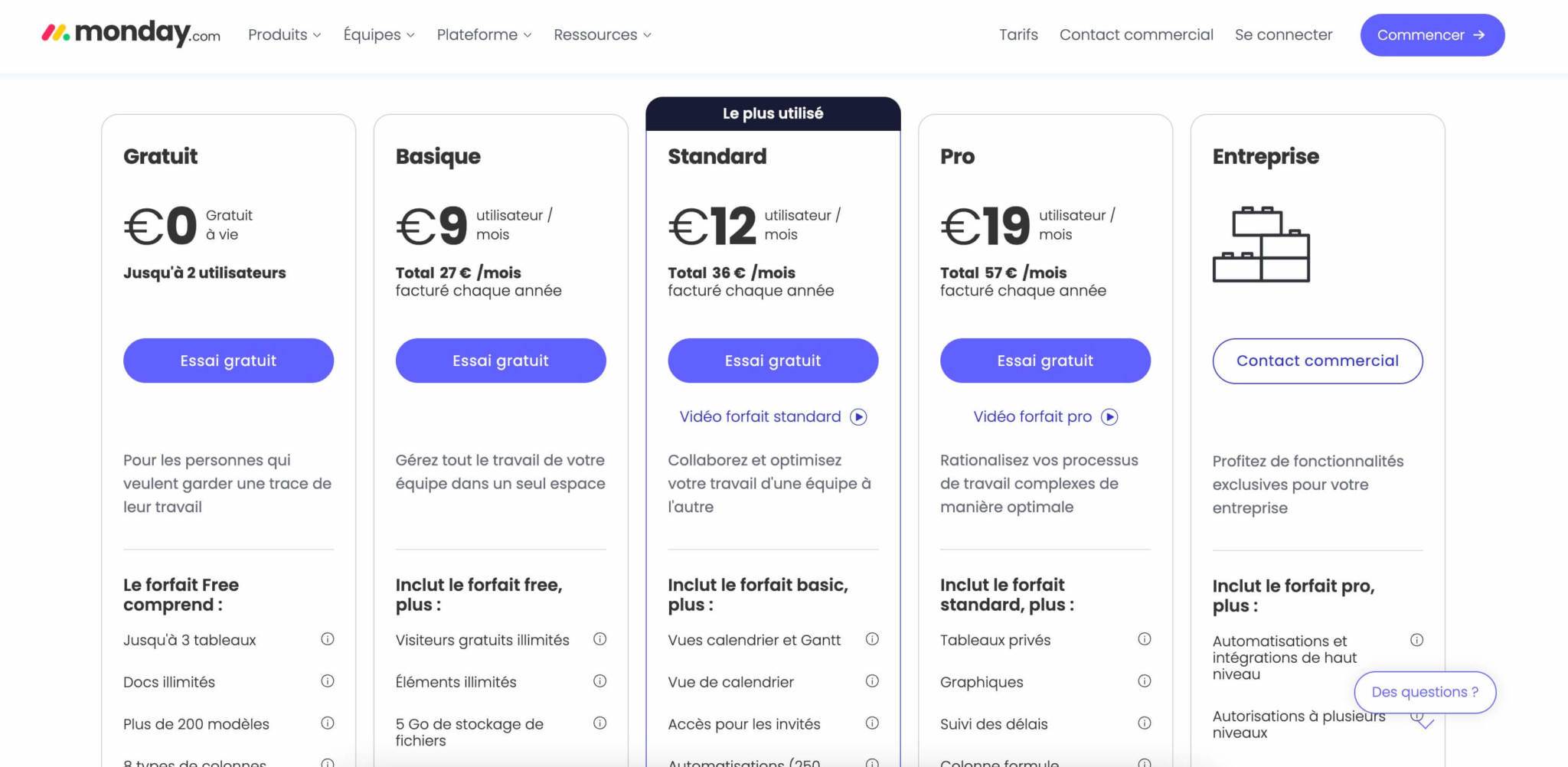Click the info icon beside 'Docs illimités'
The image size is (1568, 767).
click(x=328, y=681)
